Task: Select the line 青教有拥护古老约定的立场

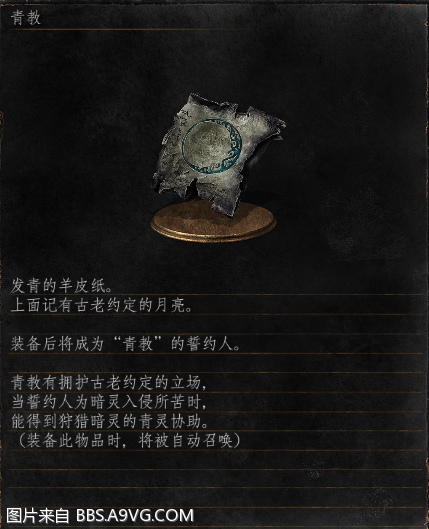Action: 108,383
